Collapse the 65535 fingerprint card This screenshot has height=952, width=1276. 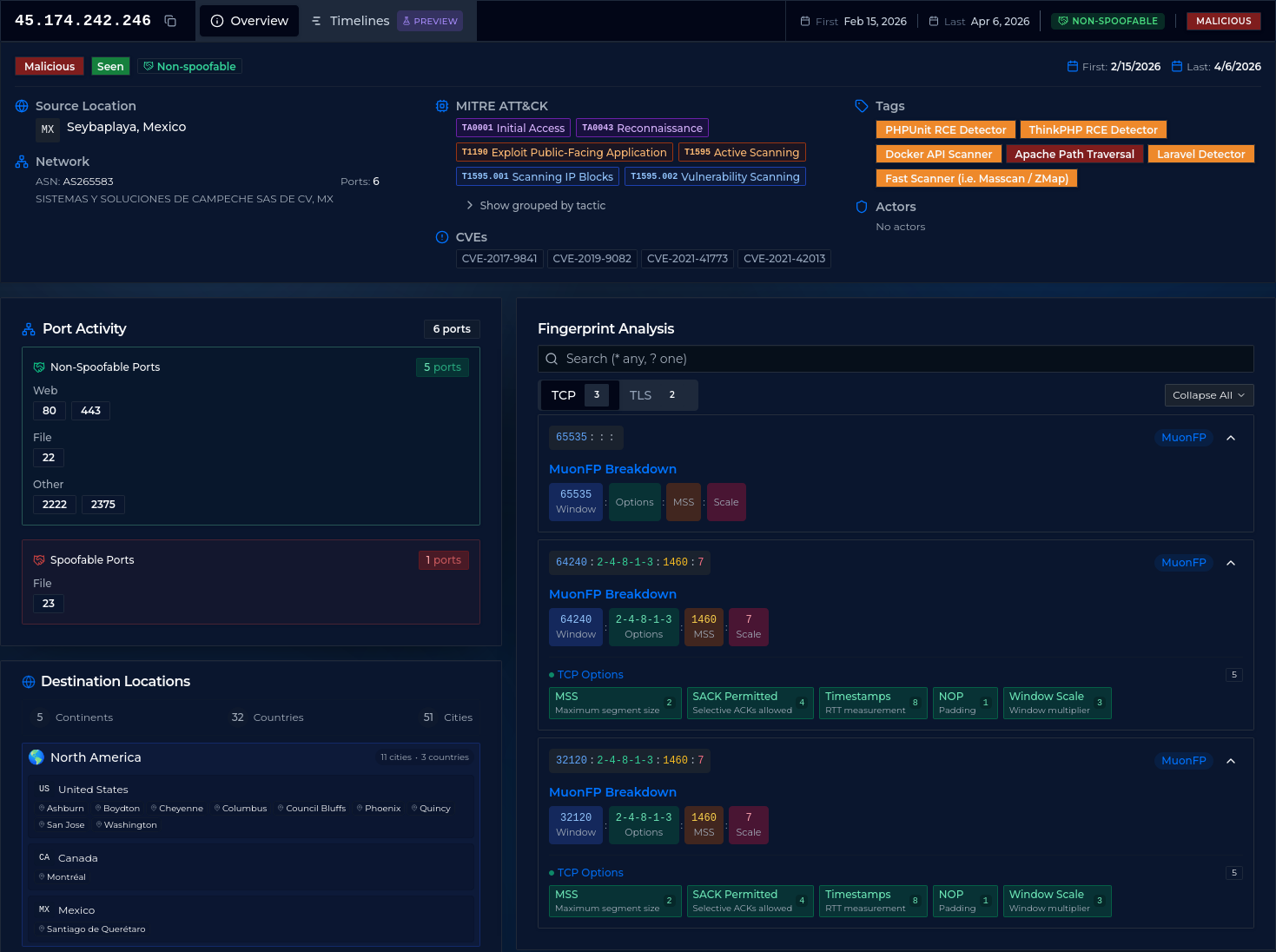point(1231,438)
